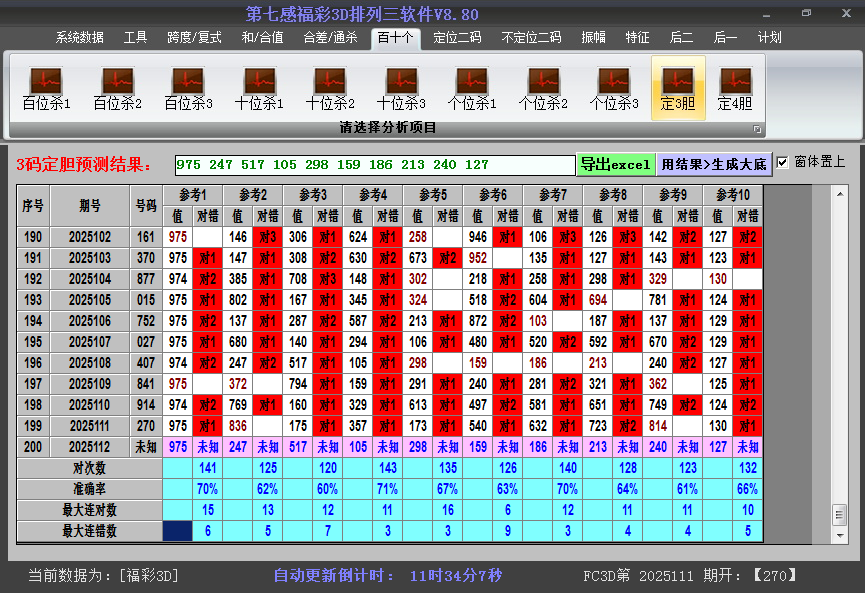The width and height of the screenshot is (865, 593).
Task: Click the table scrollbar up arrow
Action: pyautogui.click(x=840, y=194)
